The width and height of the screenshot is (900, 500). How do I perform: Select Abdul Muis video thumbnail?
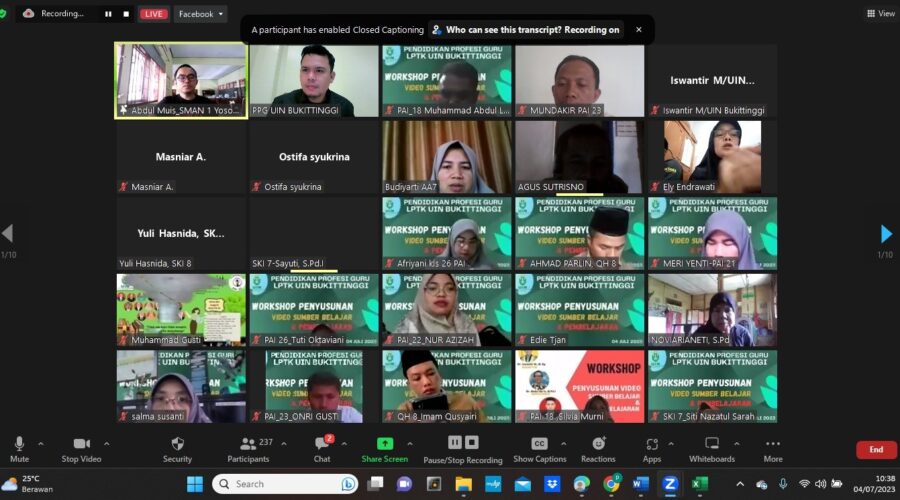click(181, 80)
